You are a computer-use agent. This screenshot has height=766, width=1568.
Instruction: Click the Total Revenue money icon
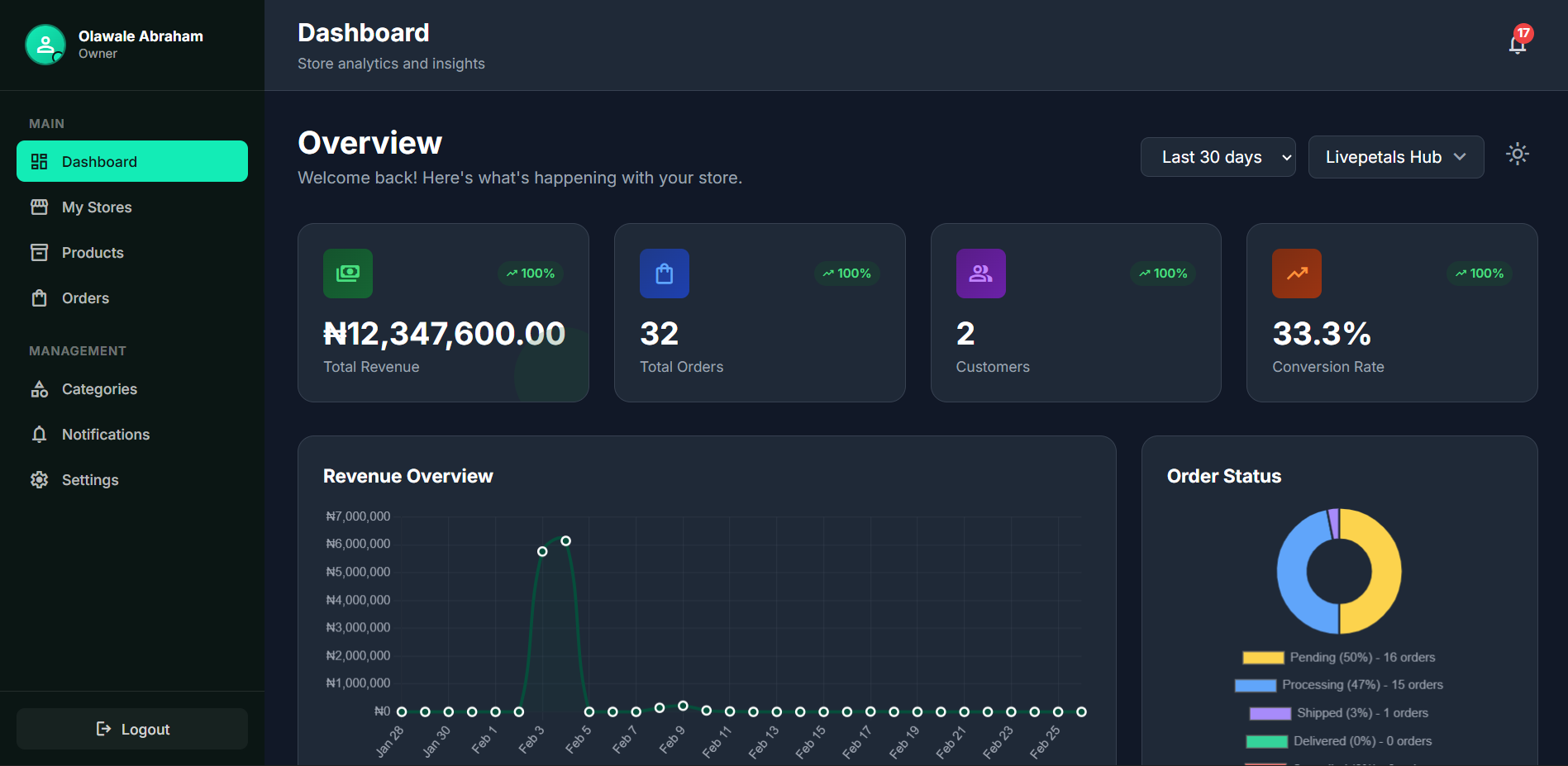(x=348, y=274)
